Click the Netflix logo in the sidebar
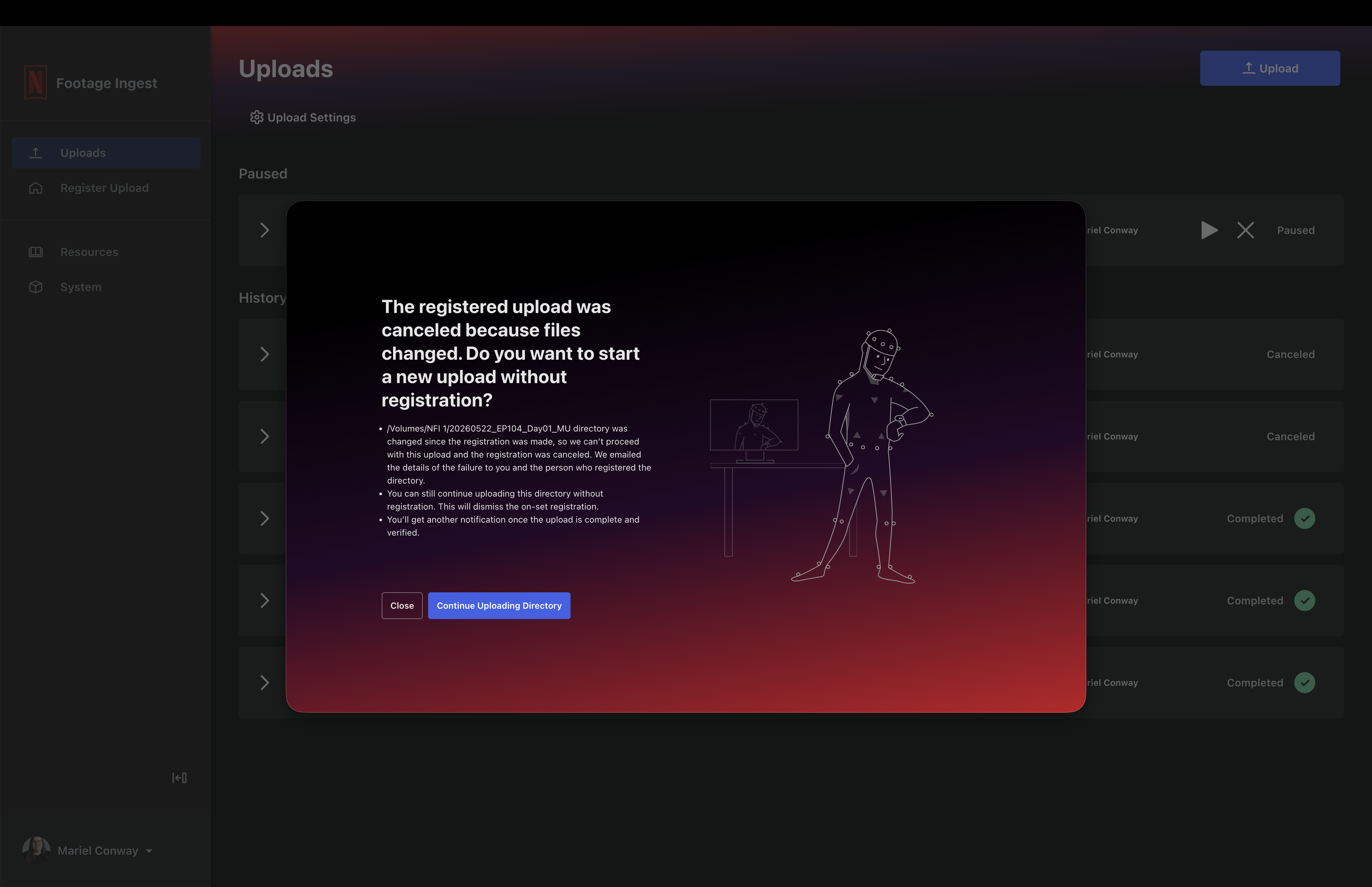This screenshot has height=887, width=1372. [35, 82]
